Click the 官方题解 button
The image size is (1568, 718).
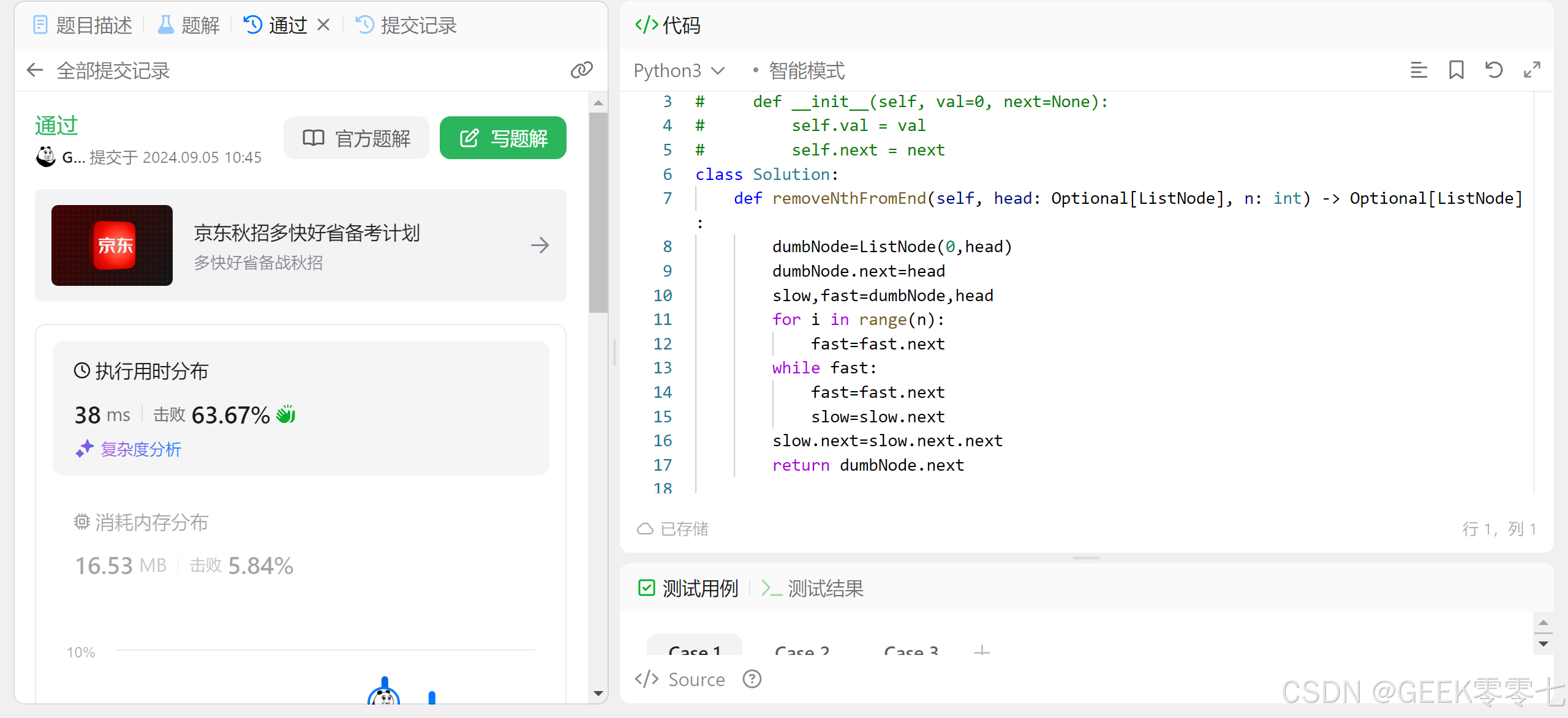(356, 138)
